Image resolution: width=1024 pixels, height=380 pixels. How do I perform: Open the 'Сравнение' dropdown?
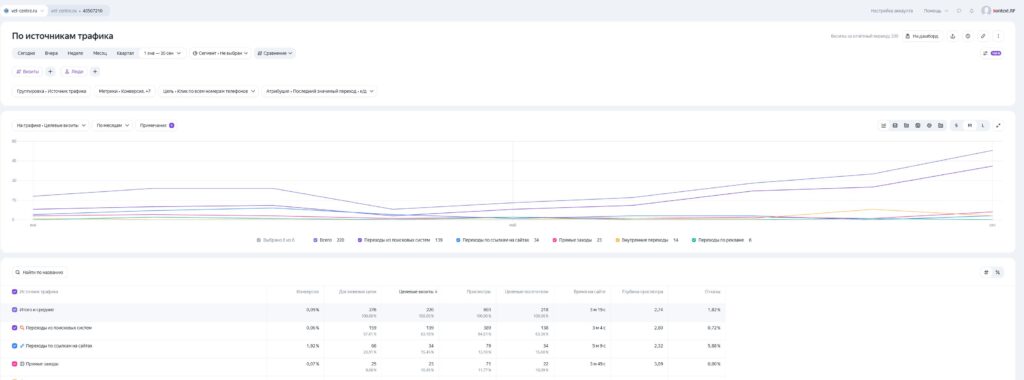pyautogui.click(x=274, y=54)
